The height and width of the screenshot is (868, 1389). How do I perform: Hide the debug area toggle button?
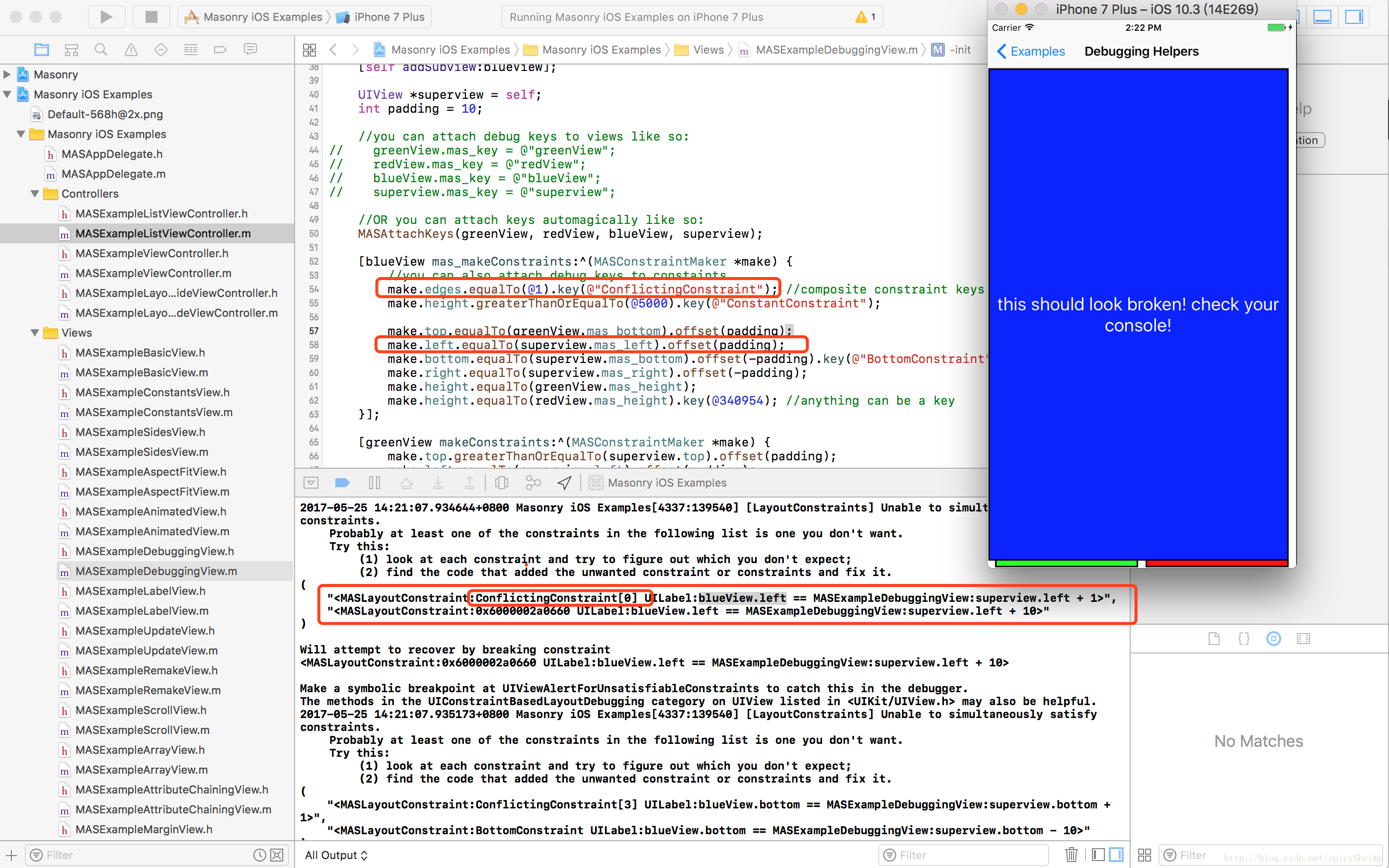click(310, 483)
